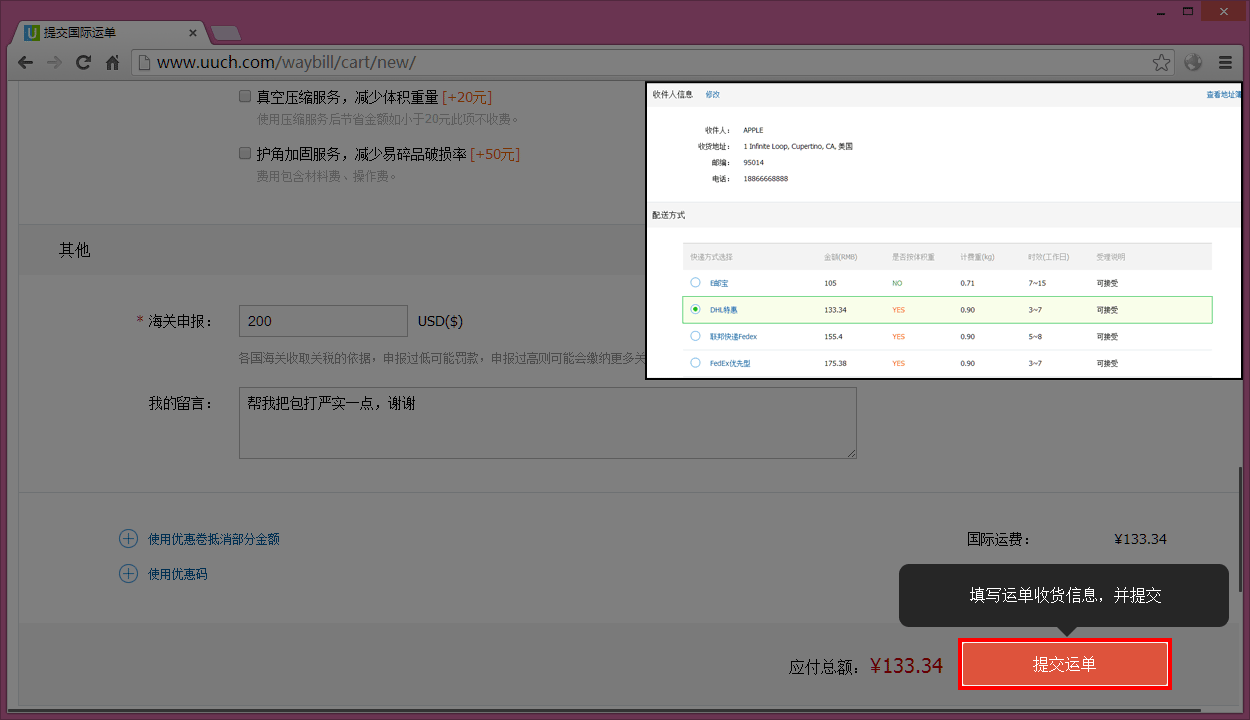Reload the page with the refresh icon
This screenshot has height=720, width=1250.
[84, 62]
